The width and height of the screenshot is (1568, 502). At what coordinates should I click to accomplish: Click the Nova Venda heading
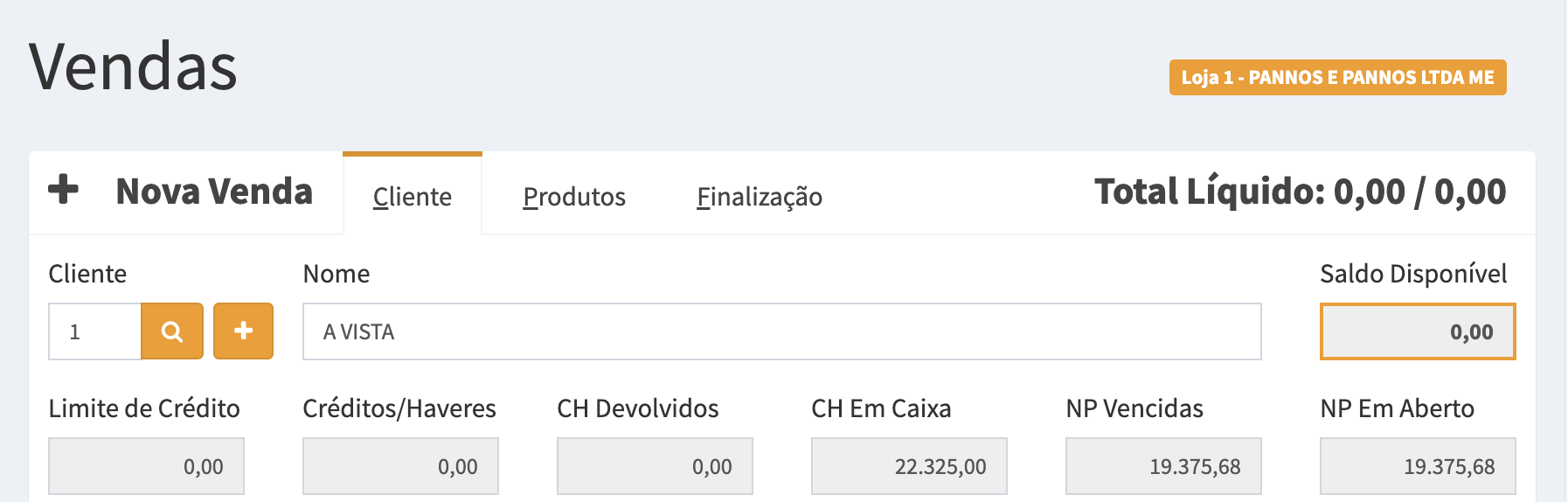(x=214, y=192)
